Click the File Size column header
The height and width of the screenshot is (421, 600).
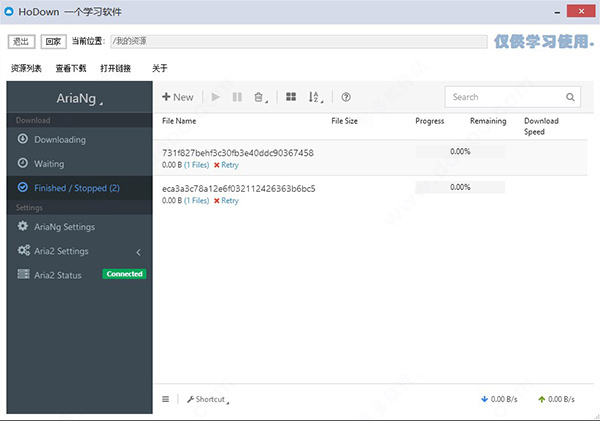click(344, 121)
